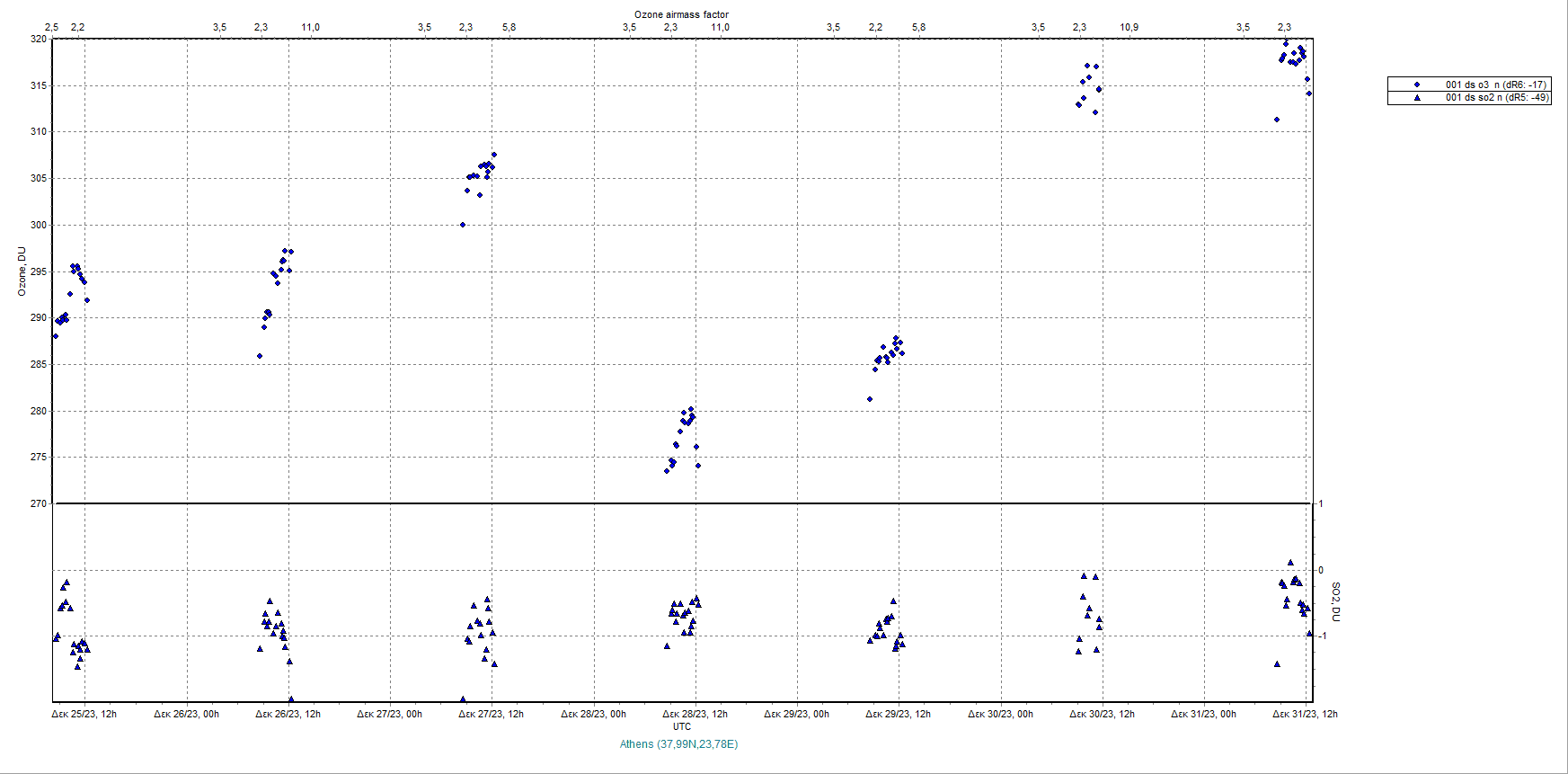1568x774 pixels.
Task: Click the 'Ozone airmass factor' top axis title
Action: pyautogui.click(x=681, y=14)
